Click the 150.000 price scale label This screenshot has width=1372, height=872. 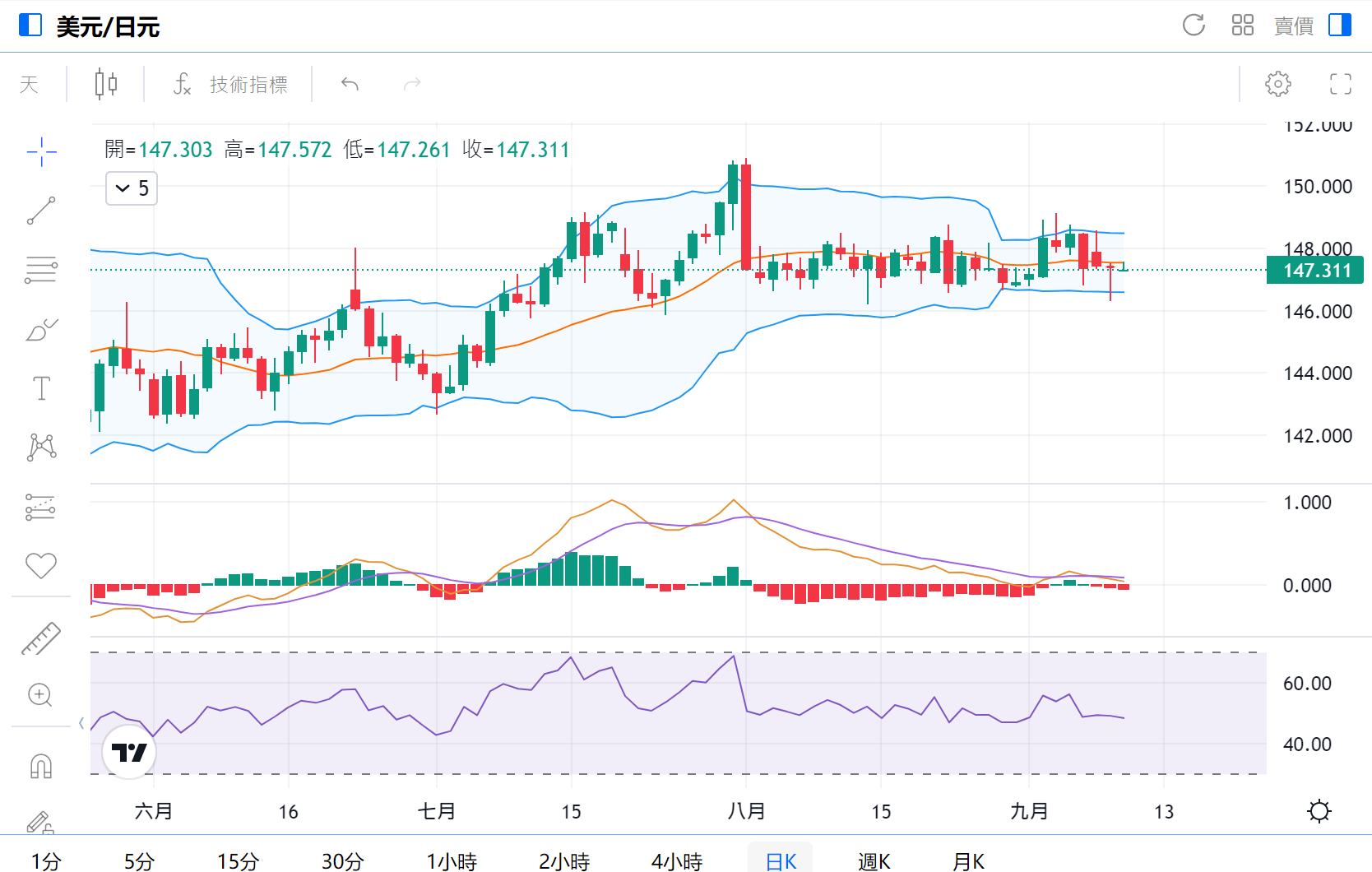tap(1318, 187)
